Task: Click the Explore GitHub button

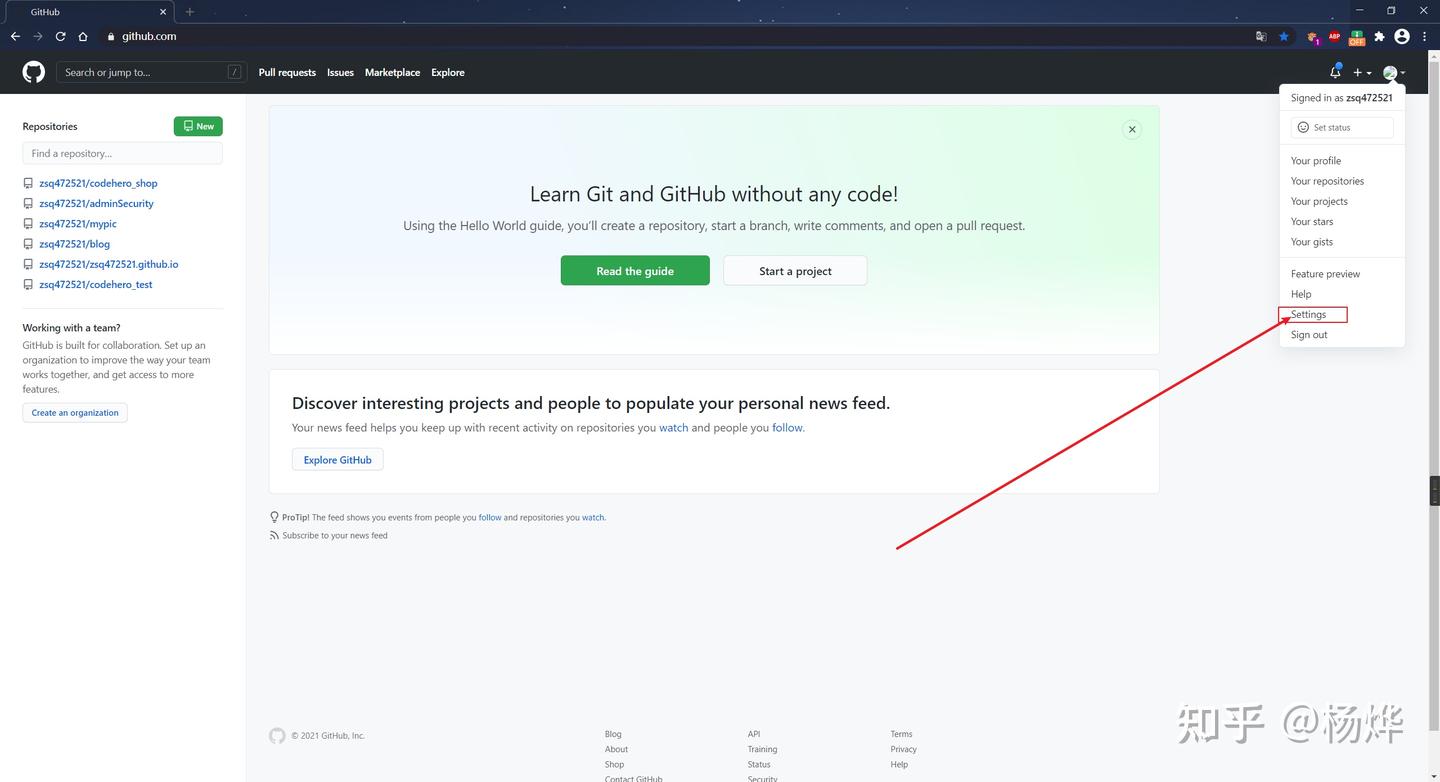Action: tap(336, 459)
